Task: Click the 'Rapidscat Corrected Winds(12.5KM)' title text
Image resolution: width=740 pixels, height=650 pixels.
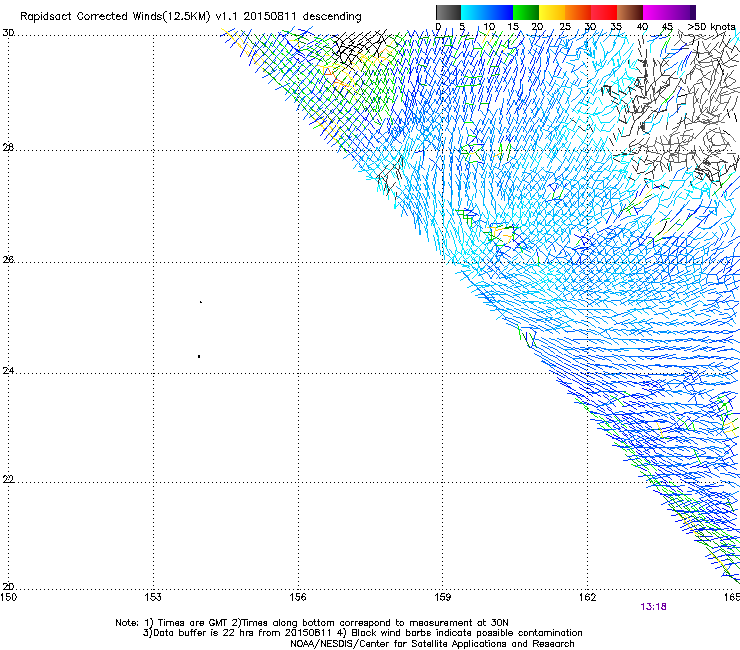Action: coord(115,17)
